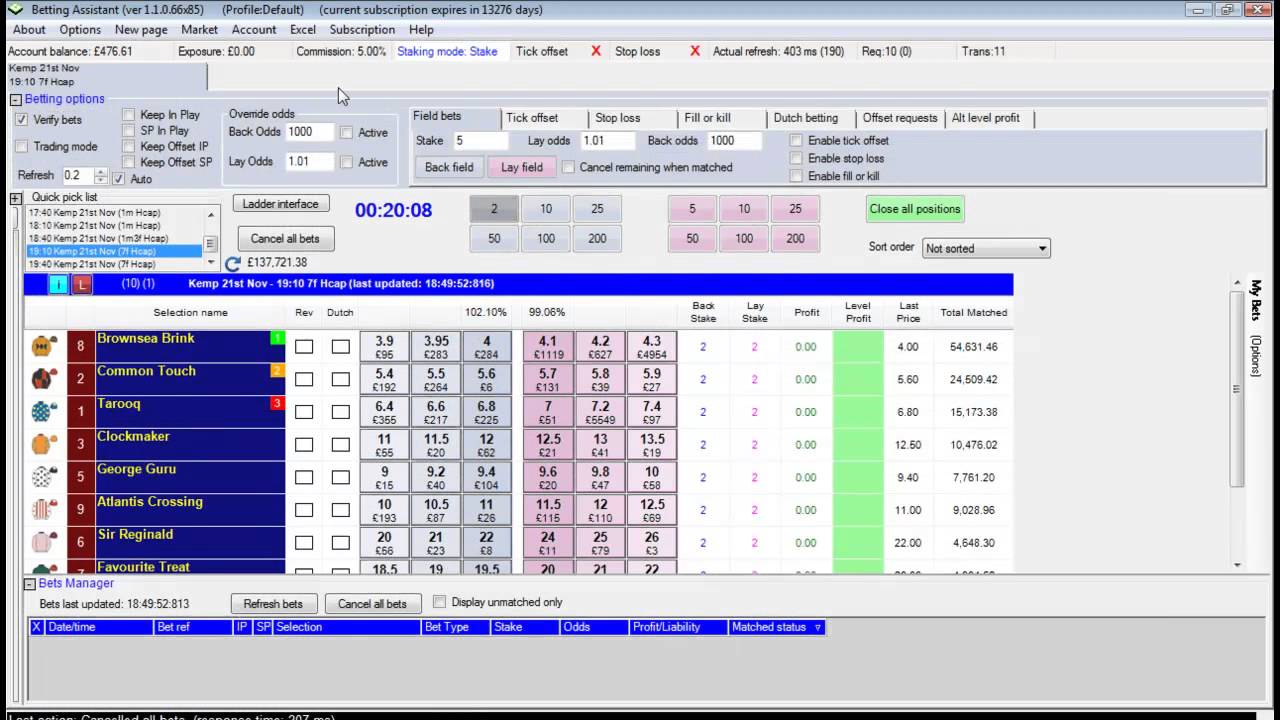The image size is (1280, 720).
Task: Click Sir Reginald jockey silks icon
Action: click(x=43, y=542)
